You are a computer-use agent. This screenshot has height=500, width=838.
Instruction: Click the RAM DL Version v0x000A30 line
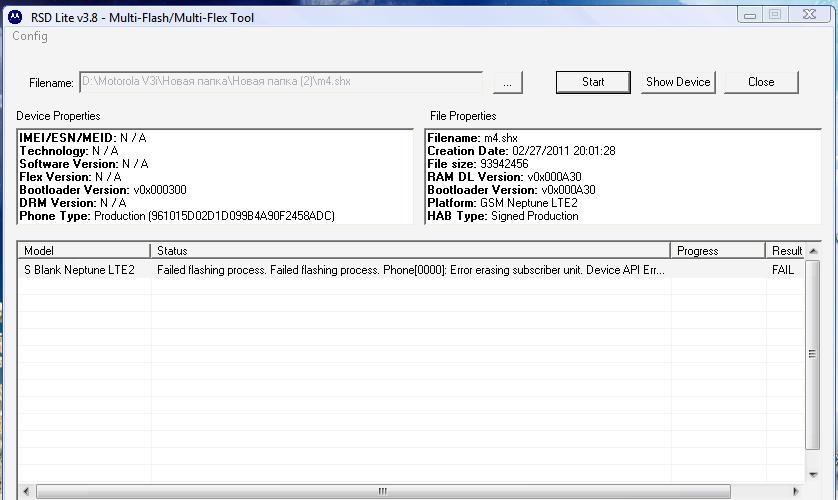(504, 177)
